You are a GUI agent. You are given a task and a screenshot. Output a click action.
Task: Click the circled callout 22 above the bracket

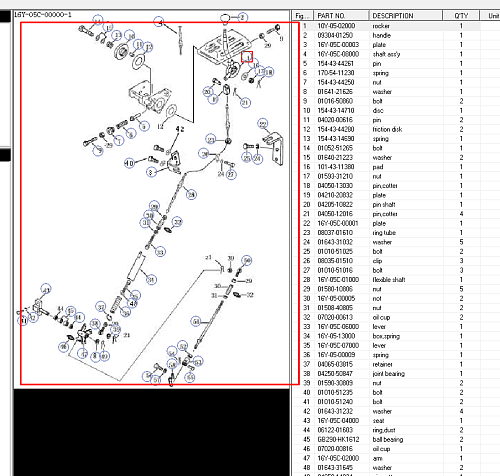(263, 124)
